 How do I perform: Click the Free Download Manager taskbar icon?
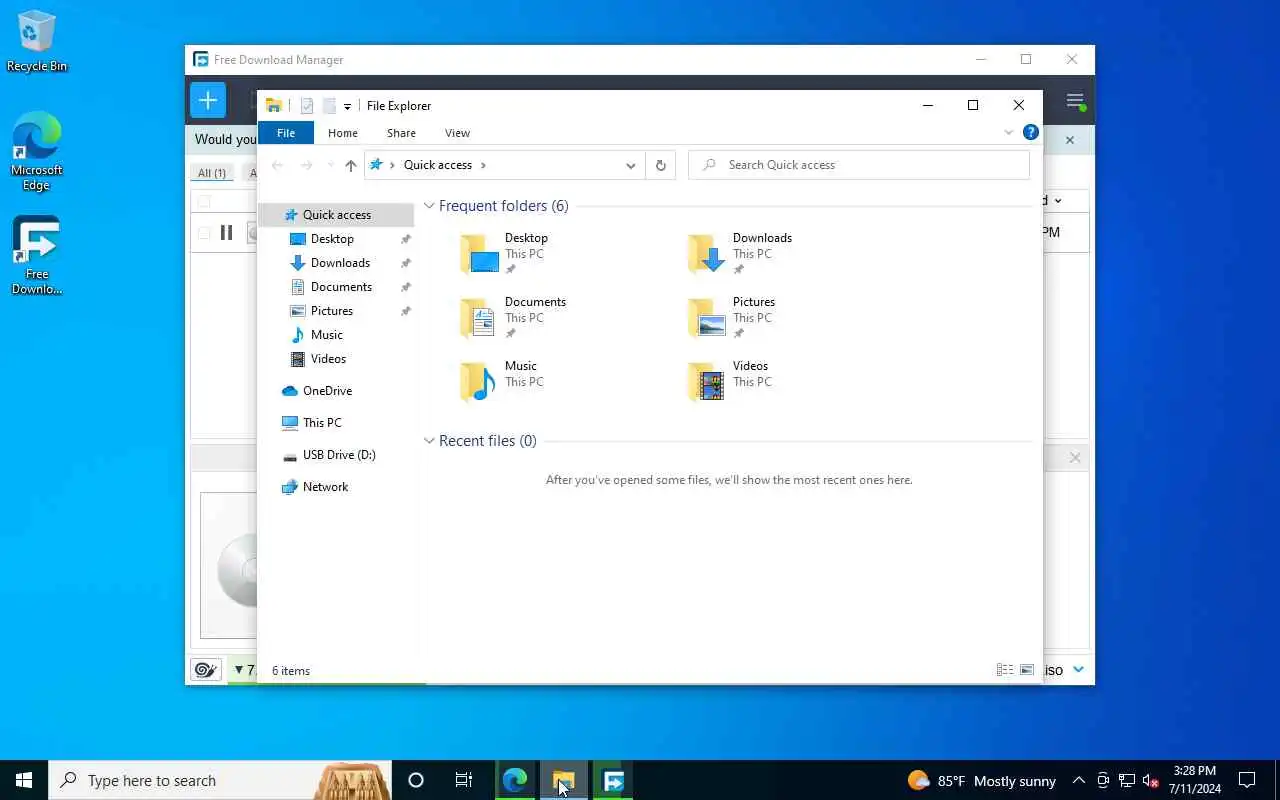pyautogui.click(x=613, y=780)
